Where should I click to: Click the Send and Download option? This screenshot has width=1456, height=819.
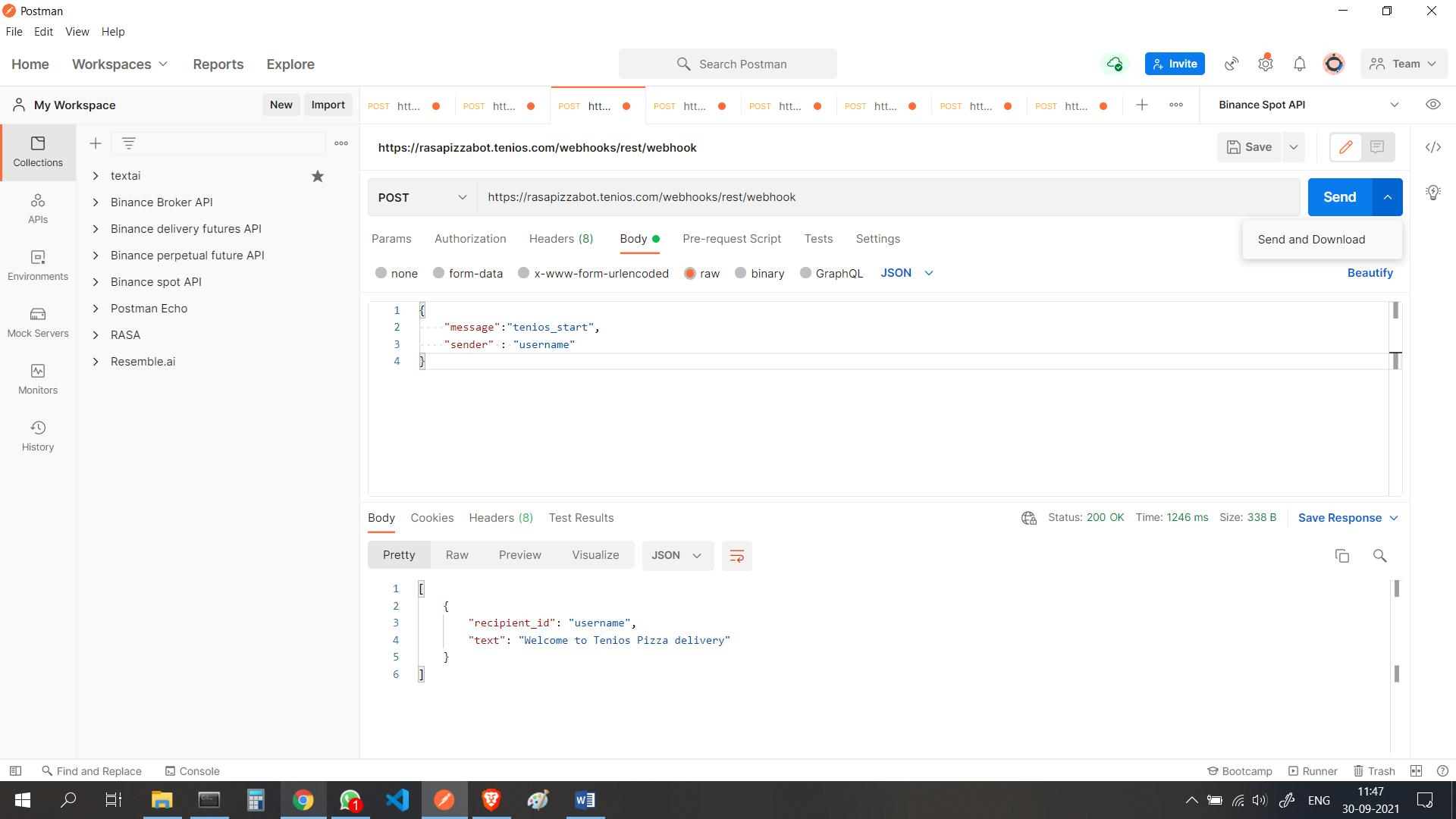coord(1311,239)
